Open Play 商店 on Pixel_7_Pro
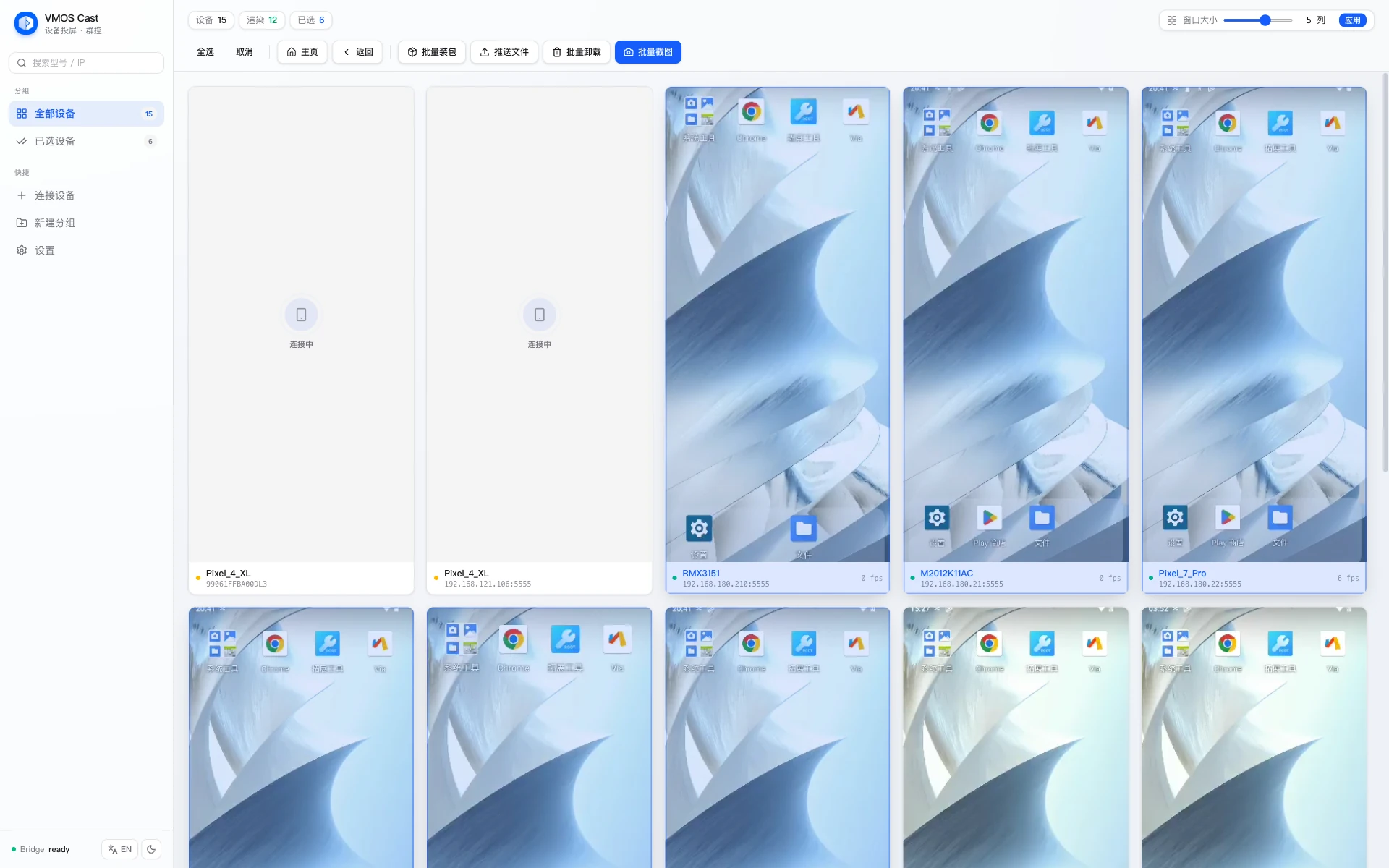1389x868 pixels. pos(1227,518)
